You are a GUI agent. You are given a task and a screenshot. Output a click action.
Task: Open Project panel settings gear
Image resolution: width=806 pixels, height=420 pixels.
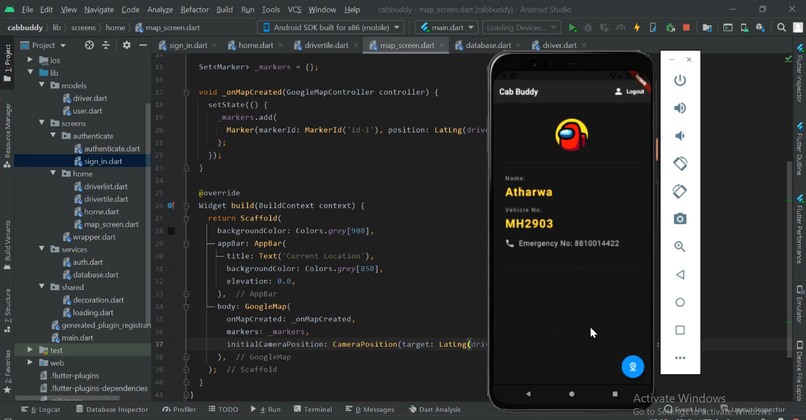[x=126, y=45]
